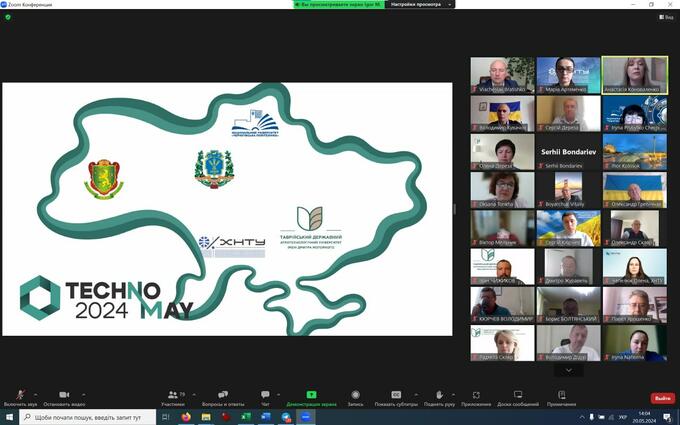Select Boyarchuk Vitaliy video tile

click(x=569, y=190)
